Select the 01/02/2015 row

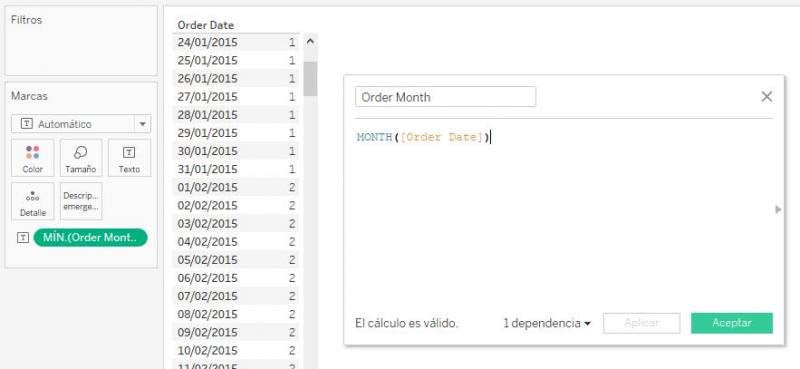tap(236, 187)
